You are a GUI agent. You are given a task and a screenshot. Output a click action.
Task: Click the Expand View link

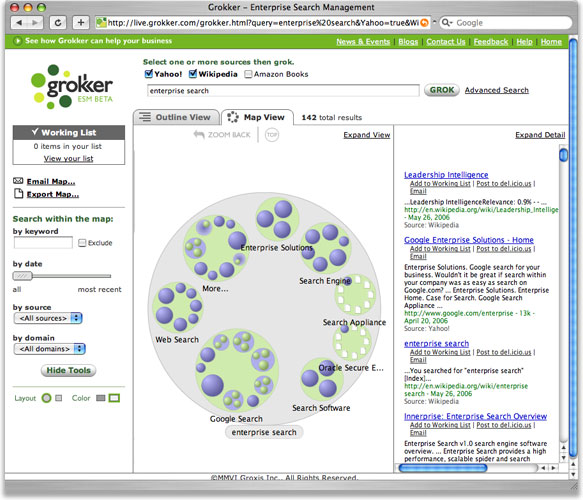point(367,135)
